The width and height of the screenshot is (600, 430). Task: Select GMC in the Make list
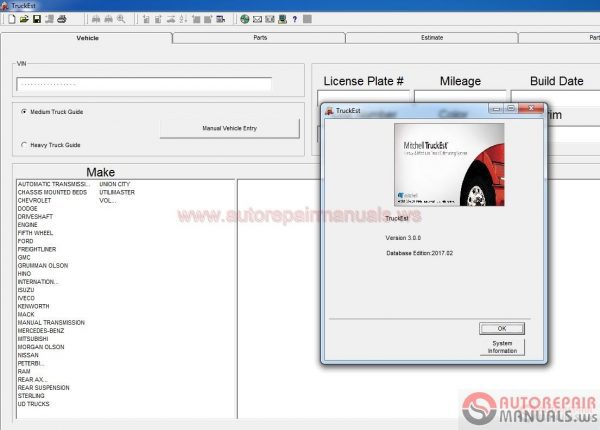pos(24,257)
